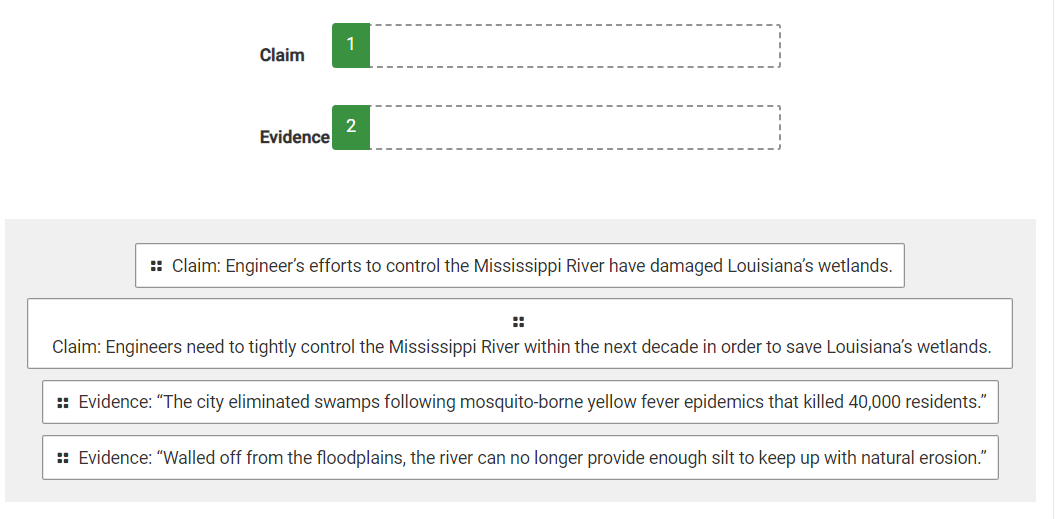Screen dimensions: 1056x519
Task: Click the grip handle on the "Walled off" evidence
Action: click(63, 458)
